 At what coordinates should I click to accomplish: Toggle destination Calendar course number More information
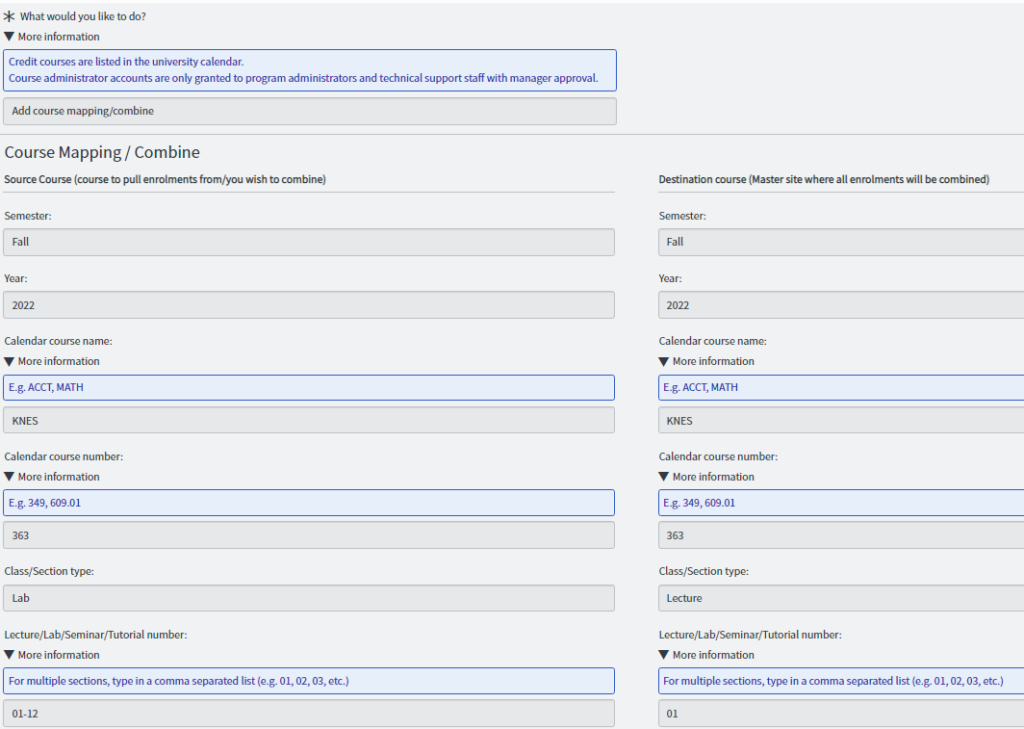pos(707,477)
